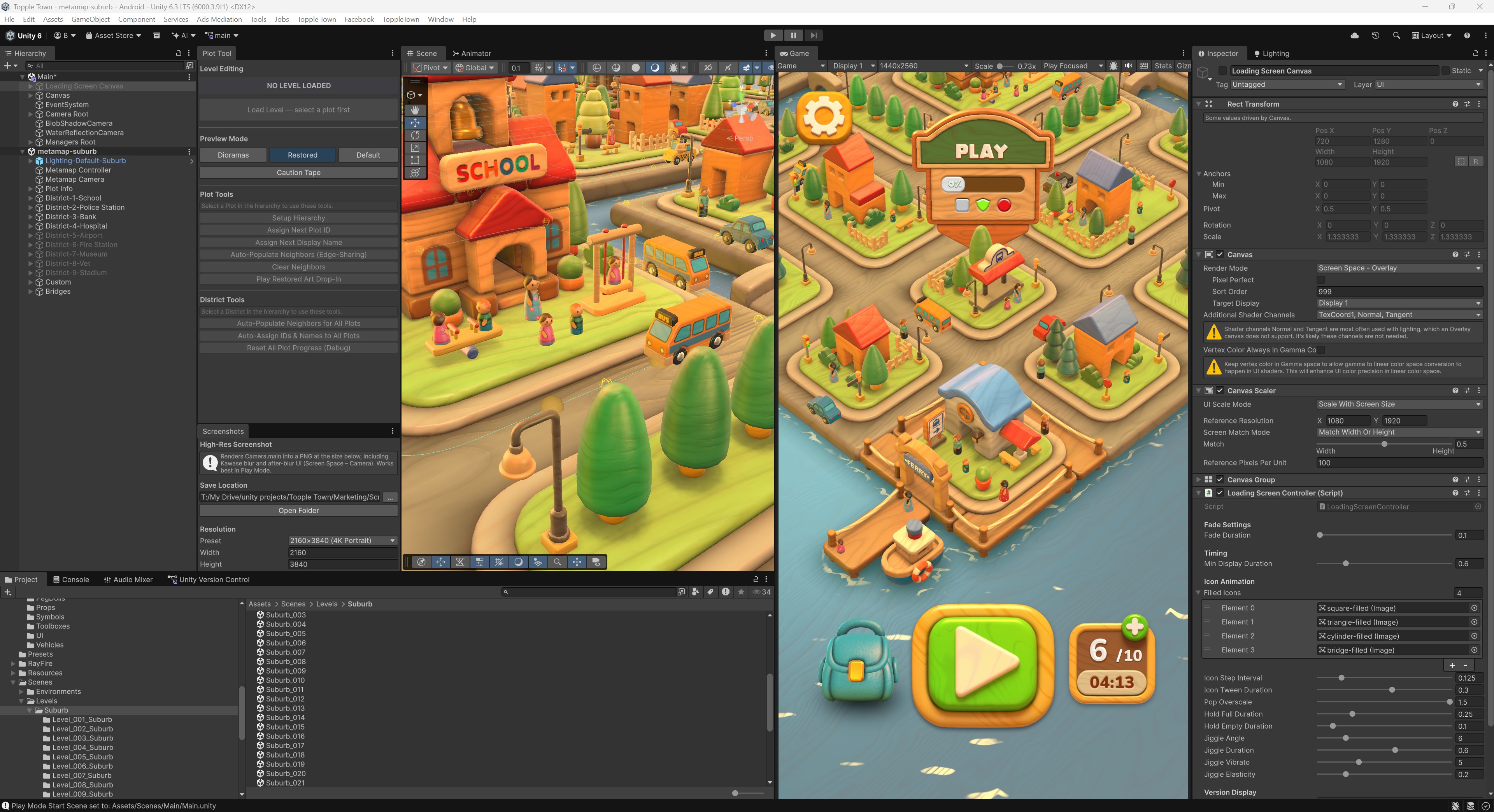Switch to the Animator tab
Screen dimensions: 1494x812
tap(472, 53)
